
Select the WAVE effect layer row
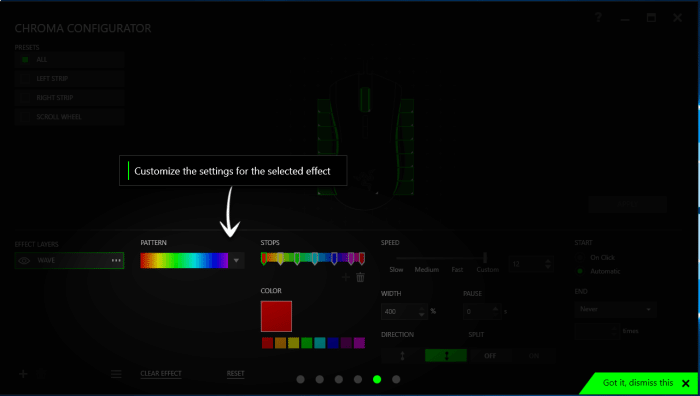[x=69, y=260]
